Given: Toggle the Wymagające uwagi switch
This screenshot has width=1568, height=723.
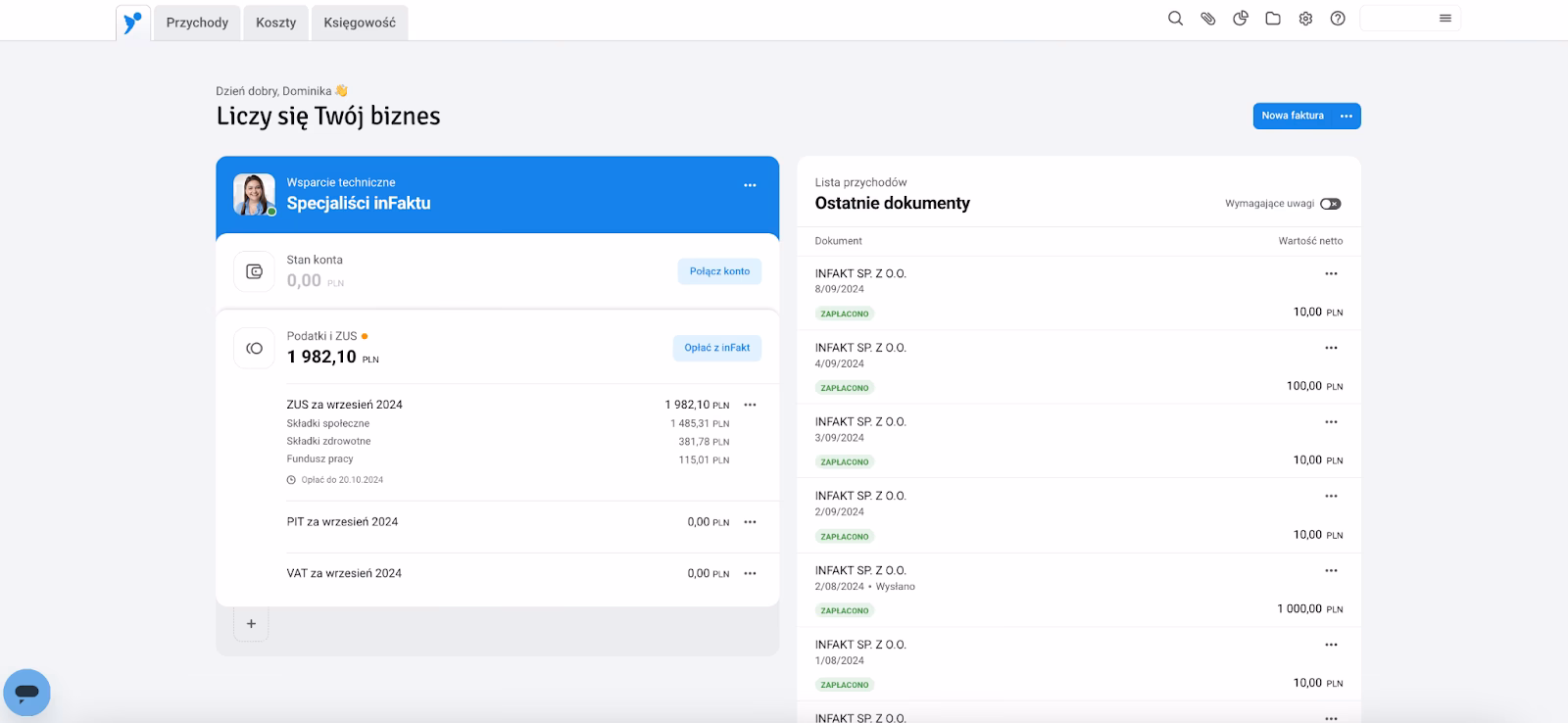Looking at the screenshot, I should tap(1330, 204).
